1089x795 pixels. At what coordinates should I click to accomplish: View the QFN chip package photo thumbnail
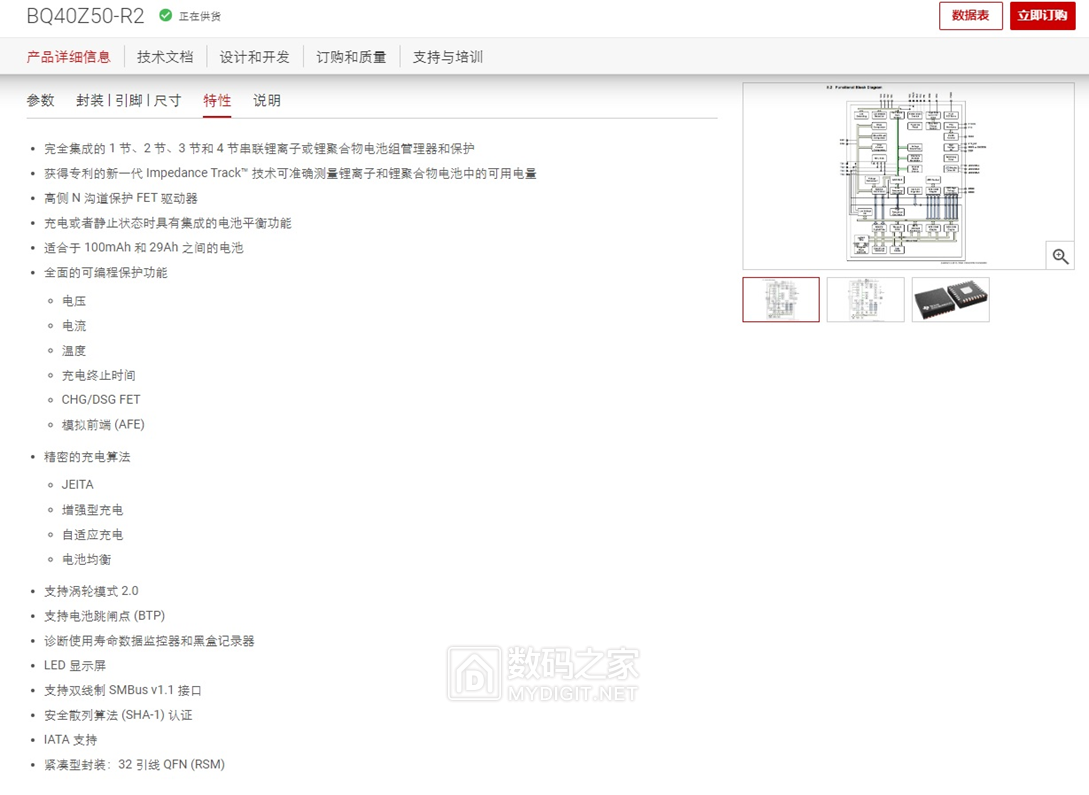coord(949,299)
